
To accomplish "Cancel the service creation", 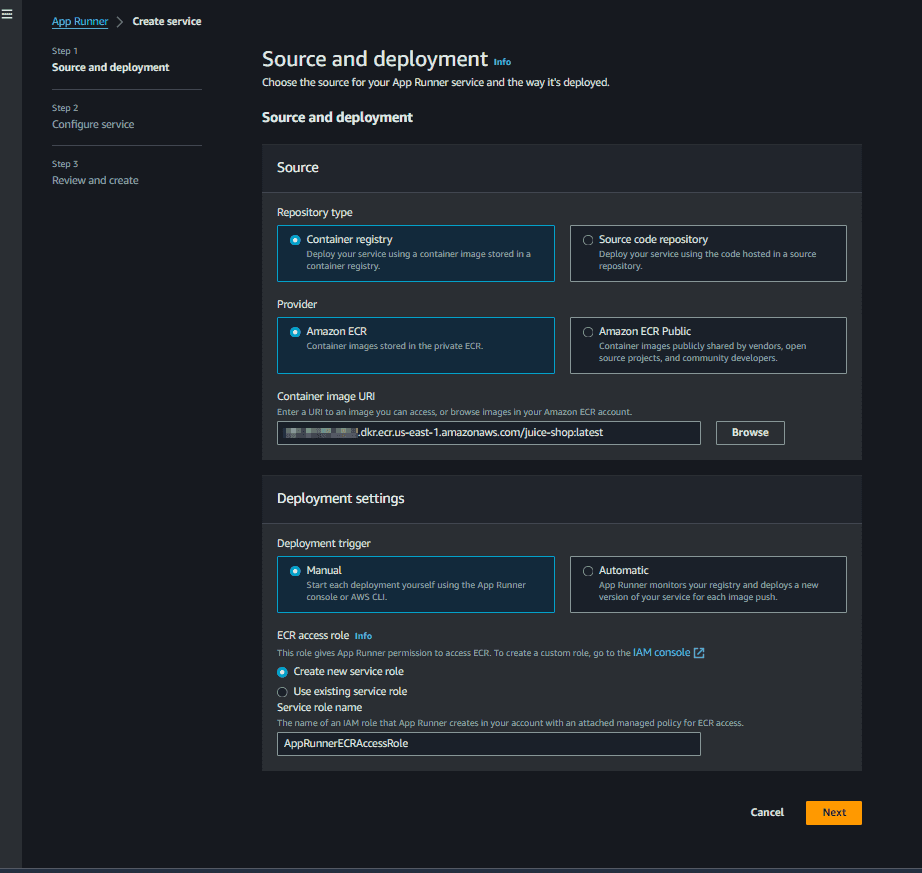I will tap(767, 813).
